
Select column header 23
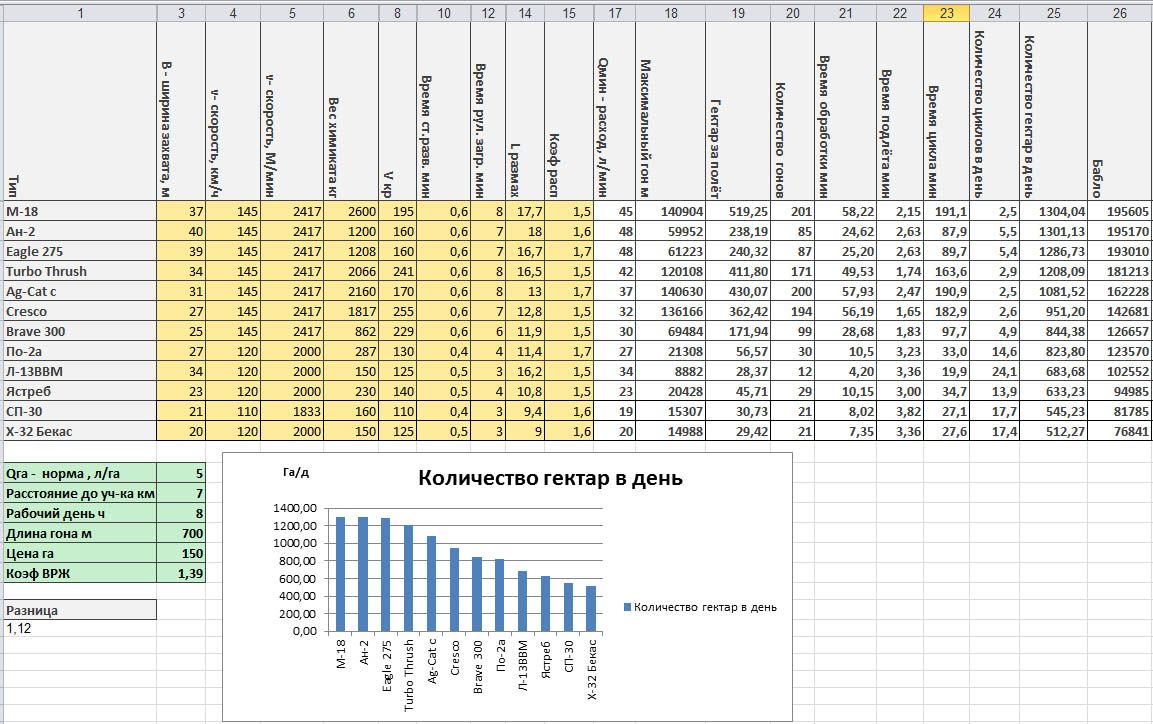click(946, 12)
